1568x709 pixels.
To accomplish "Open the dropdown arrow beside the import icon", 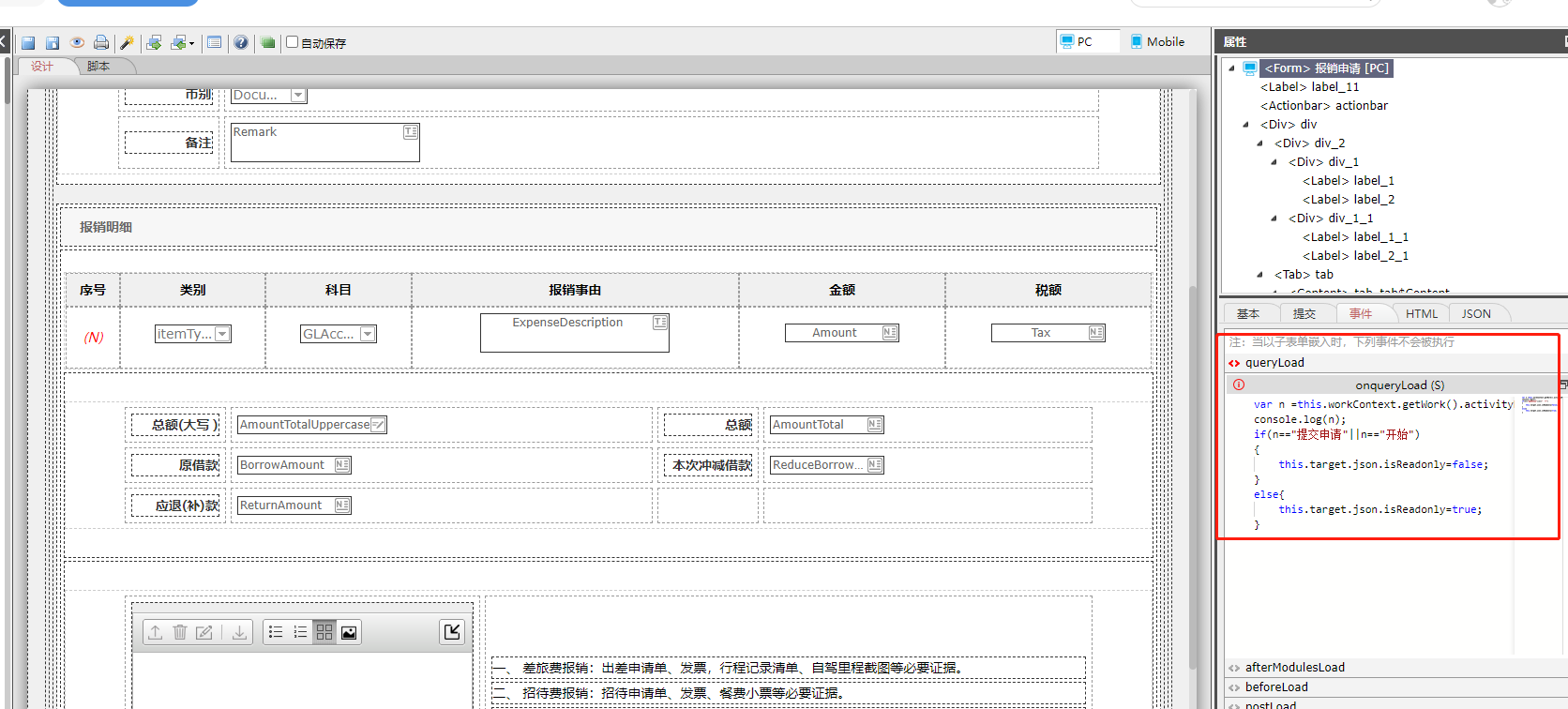I will point(191,44).
